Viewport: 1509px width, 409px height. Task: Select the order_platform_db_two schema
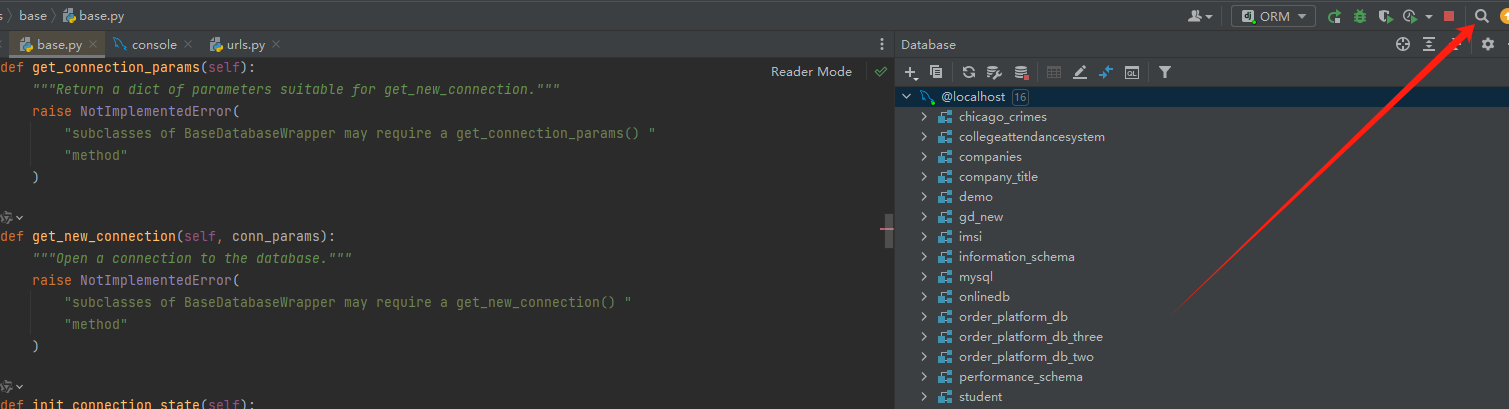pos(1026,357)
